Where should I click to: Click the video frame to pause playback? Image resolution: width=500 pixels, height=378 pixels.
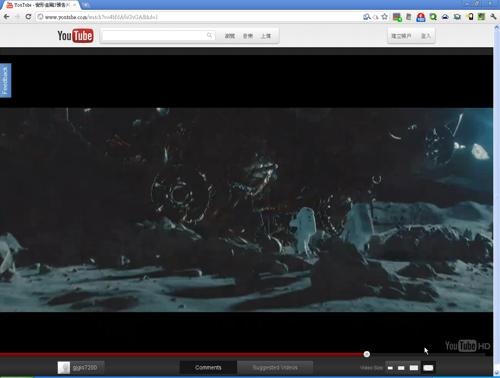click(246, 210)
